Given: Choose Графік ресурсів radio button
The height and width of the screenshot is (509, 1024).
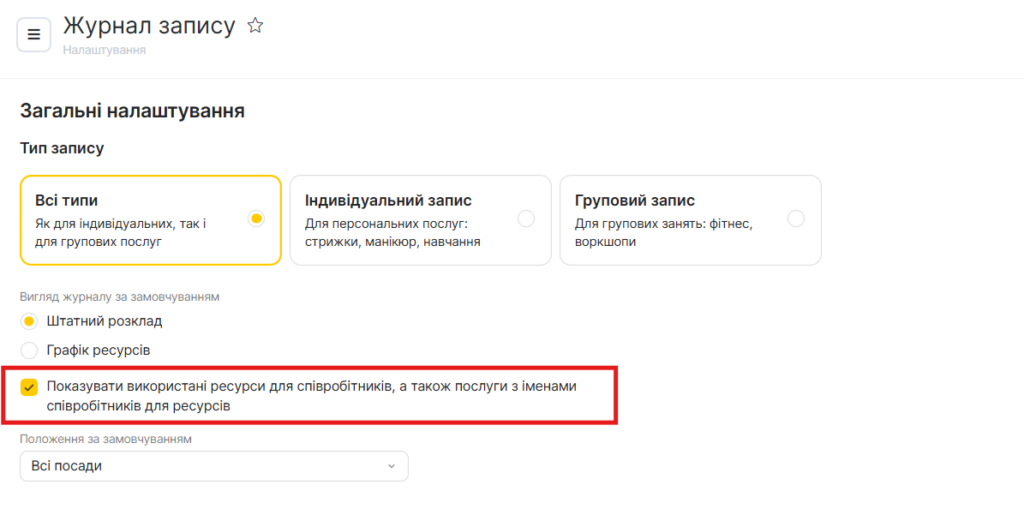Looking at the screenshot, I should tap(29, 351).
